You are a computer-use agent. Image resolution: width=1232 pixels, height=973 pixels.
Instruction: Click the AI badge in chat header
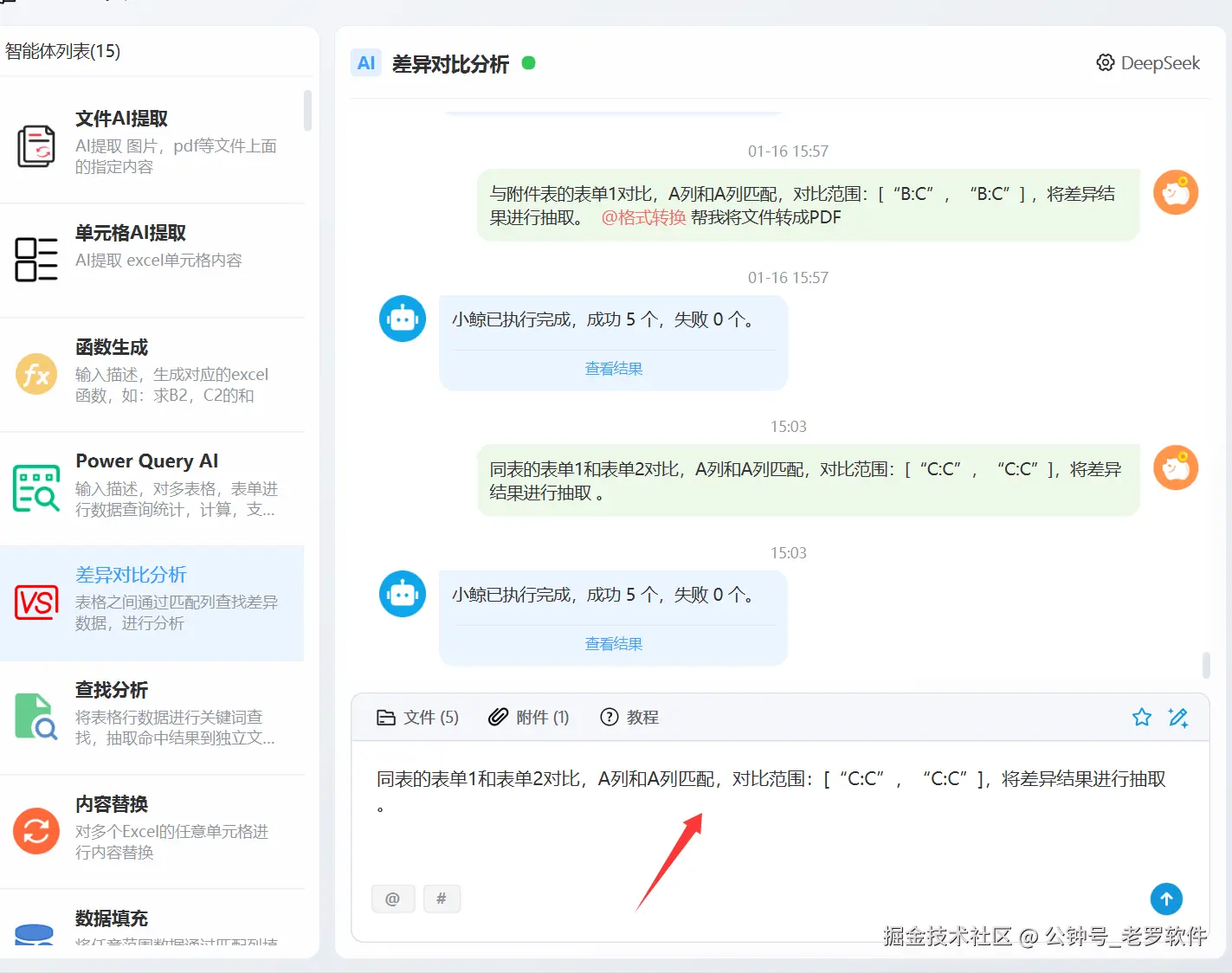coord(366,63)
